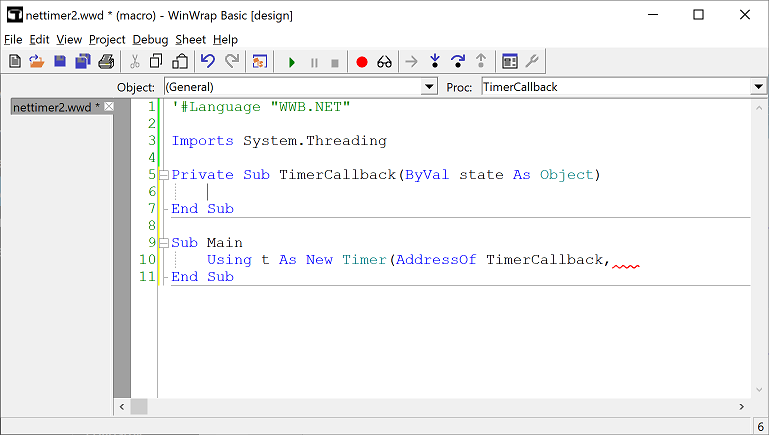This screenshot has width=769, height=435.
Task: Open a file with the folder icon
Action: pos(36,62)
